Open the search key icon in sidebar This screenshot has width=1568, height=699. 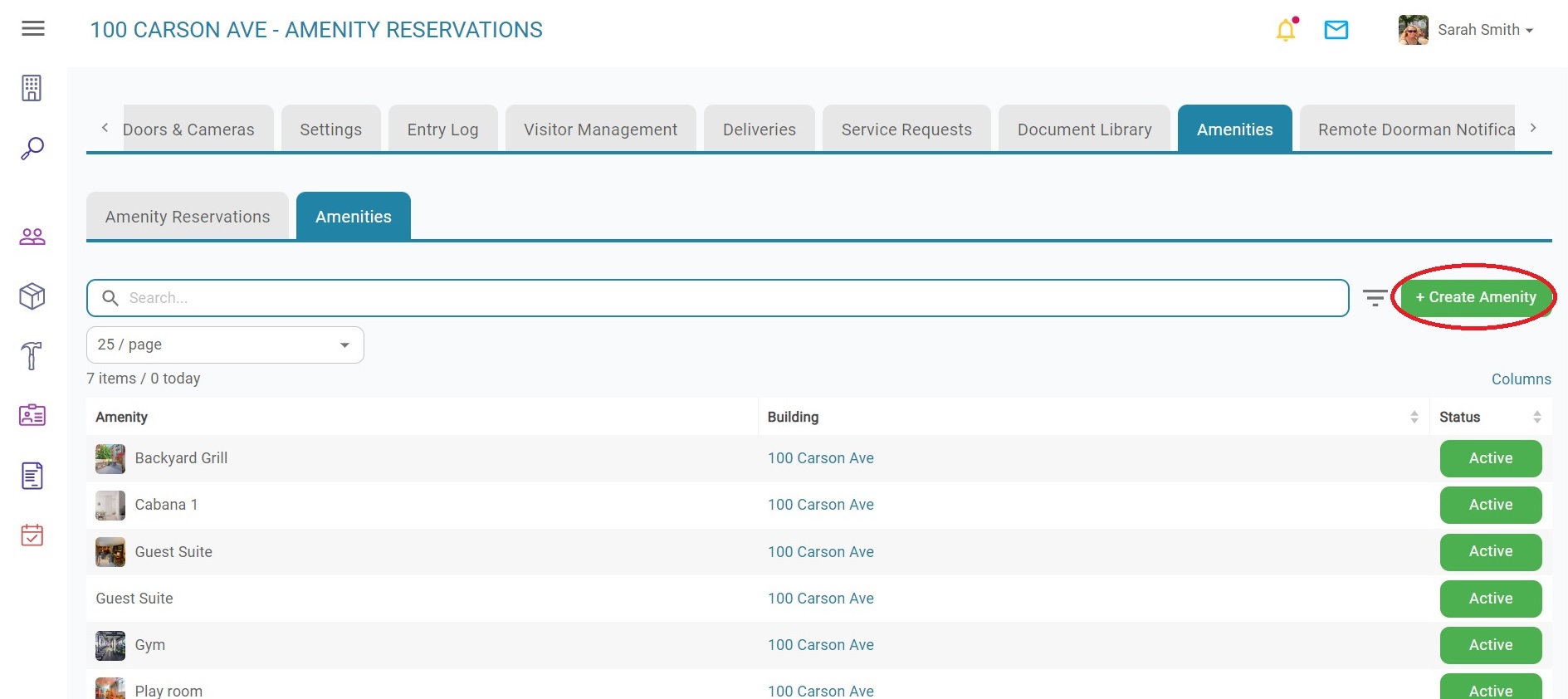point(32,149)
